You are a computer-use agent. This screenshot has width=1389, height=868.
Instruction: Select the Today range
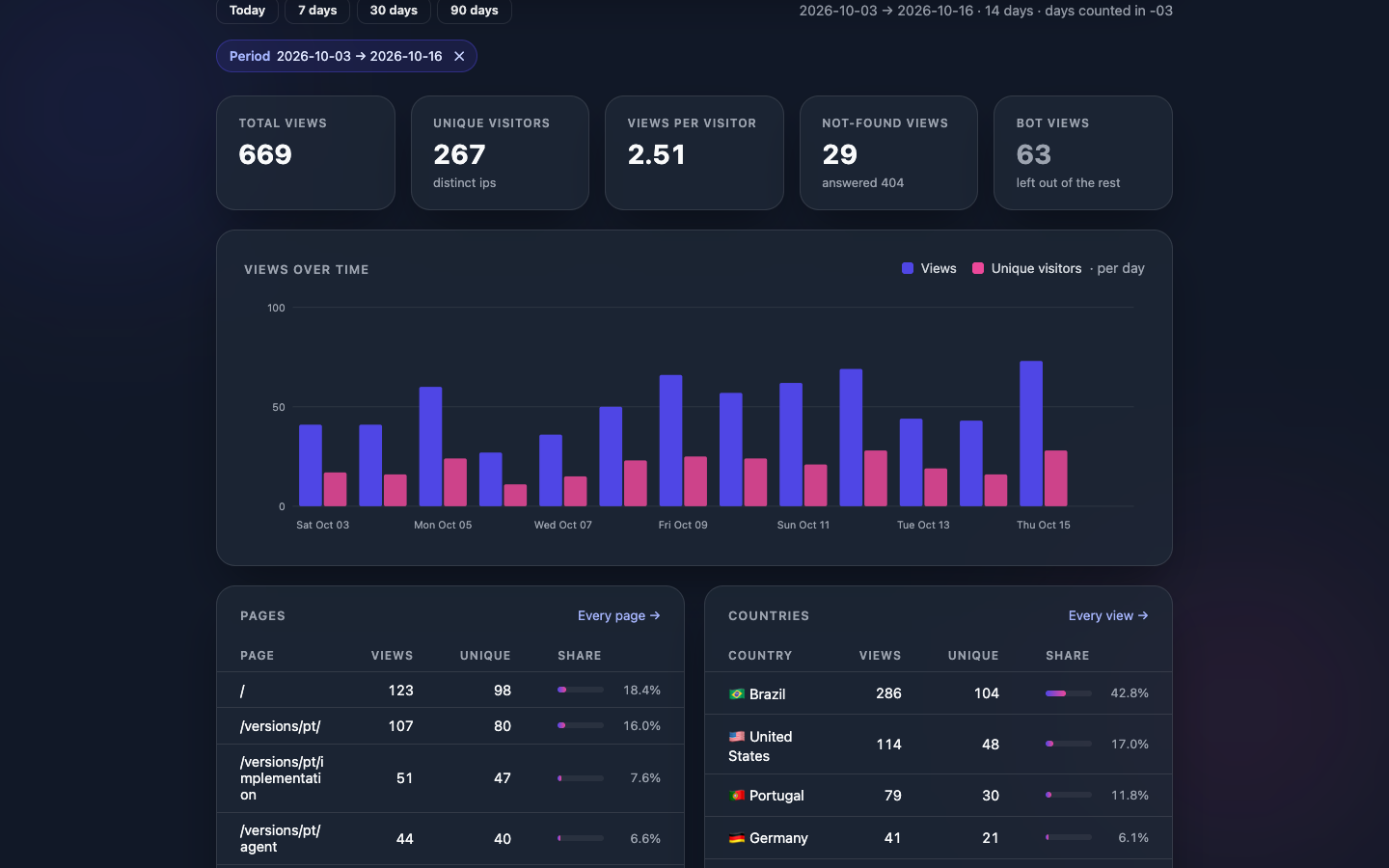[x=247, y=11]
